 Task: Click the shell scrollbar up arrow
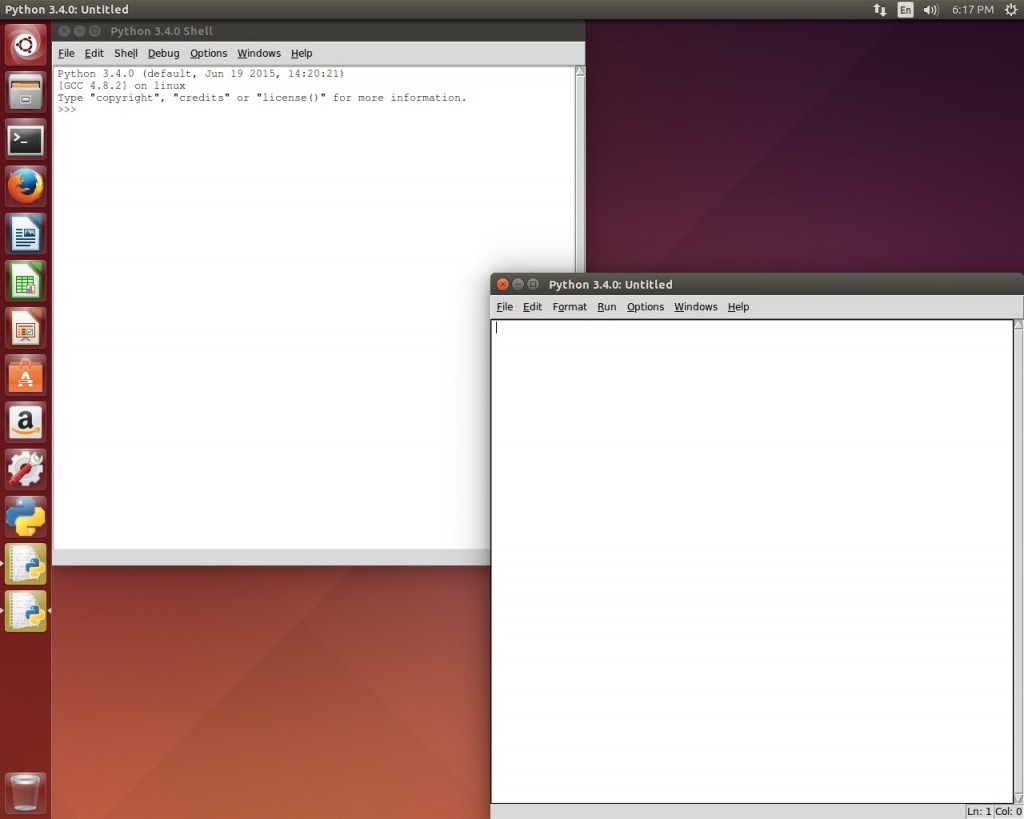(580, 69)
